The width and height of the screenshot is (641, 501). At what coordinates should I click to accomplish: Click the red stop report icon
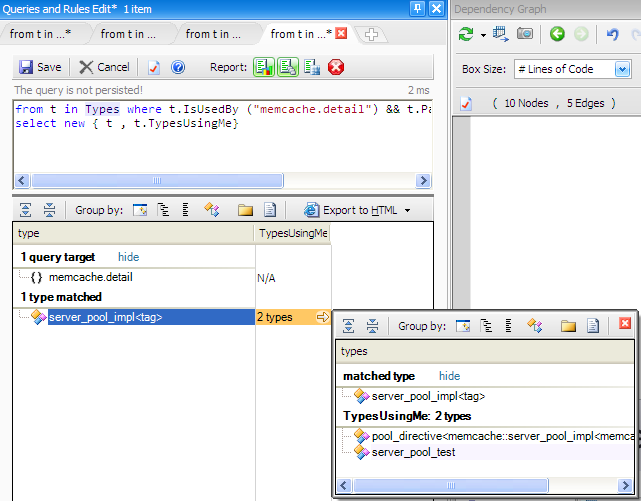click(336, 67)
